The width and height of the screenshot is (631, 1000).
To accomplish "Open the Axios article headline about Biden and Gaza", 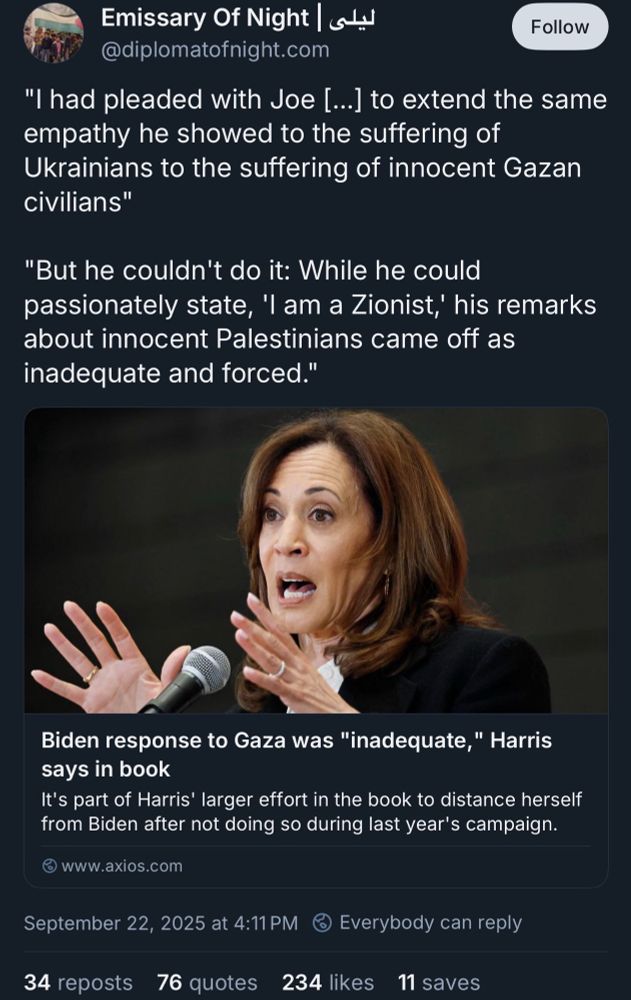I will point(297,754).
